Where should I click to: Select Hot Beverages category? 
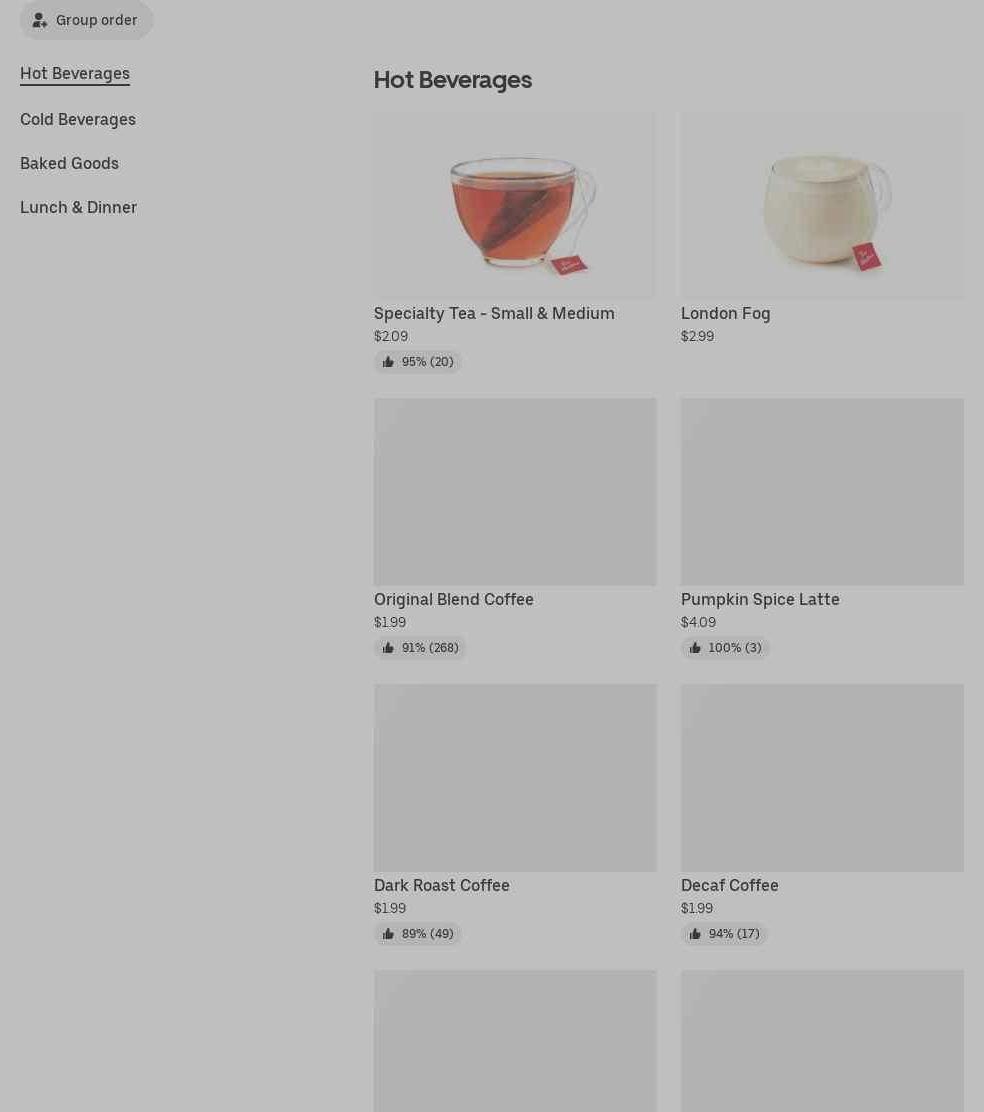pyautogui.click(x=75, y=74)
